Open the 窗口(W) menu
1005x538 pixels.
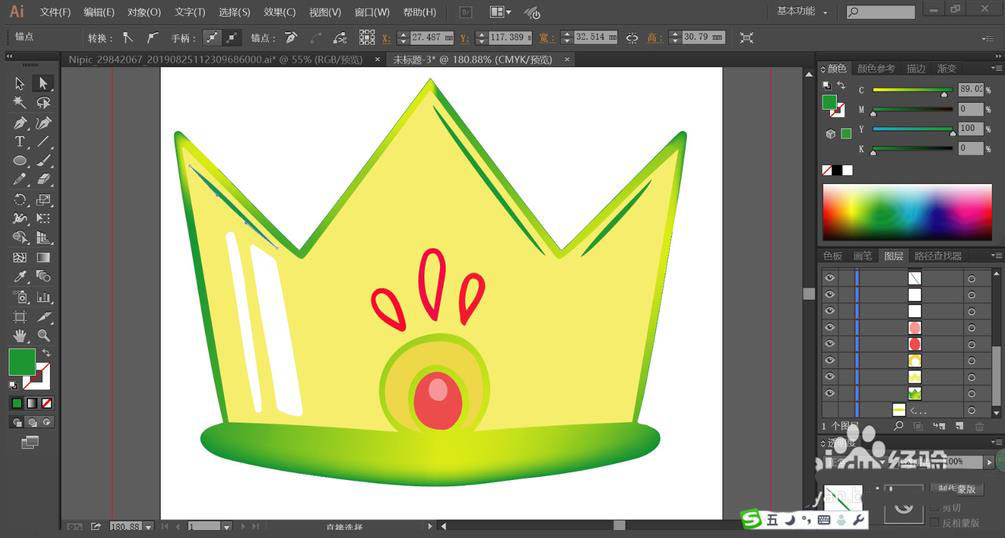(x=372, y=12)
